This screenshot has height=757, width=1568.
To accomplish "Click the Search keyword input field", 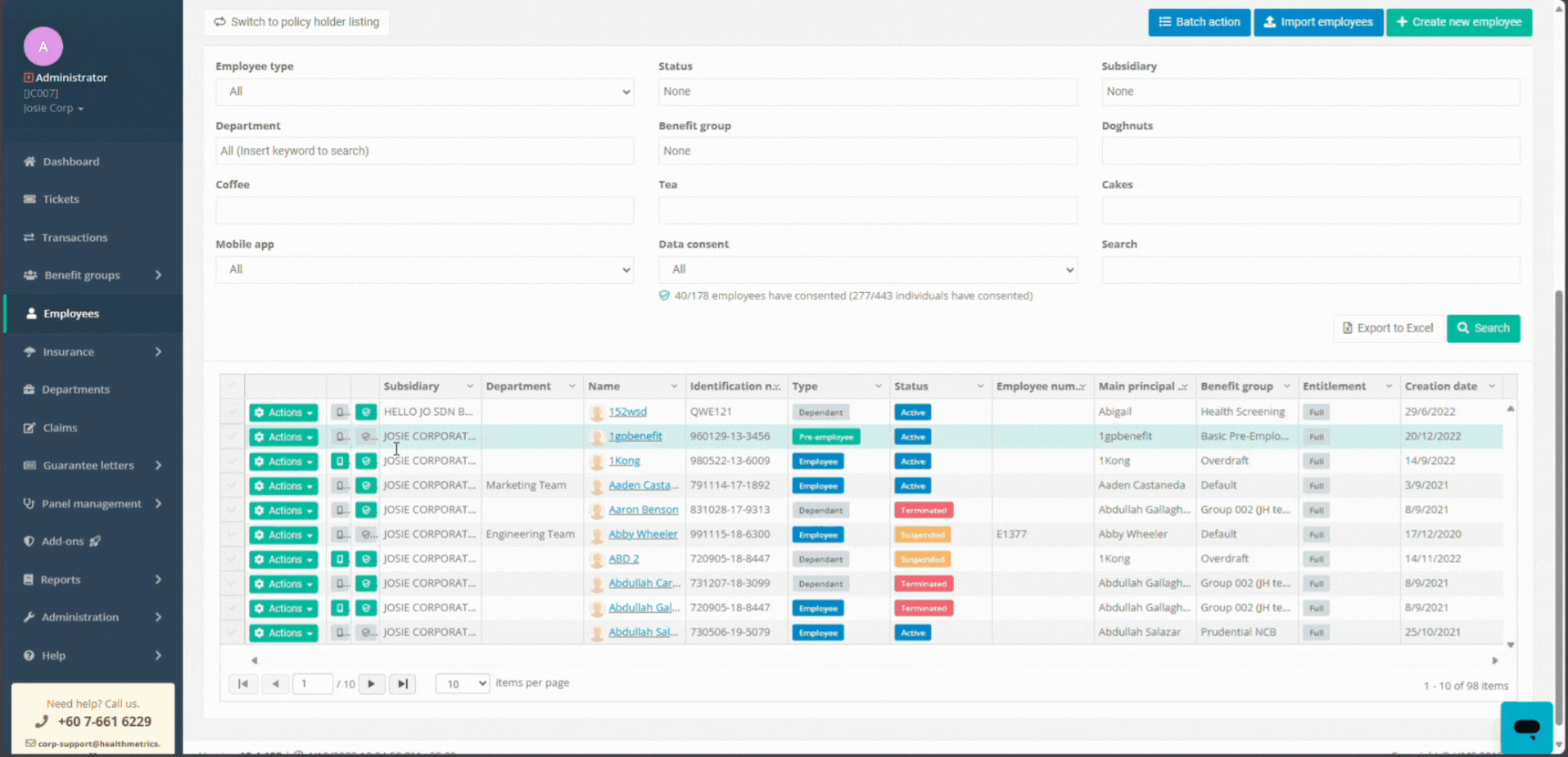I will [x=1310, y=269].
